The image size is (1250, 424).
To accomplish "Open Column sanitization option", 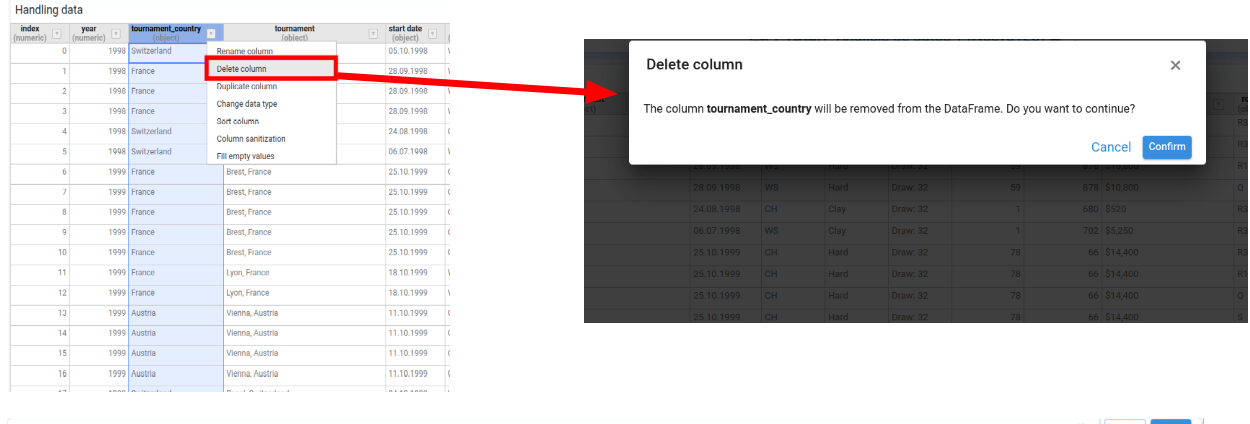I will (x=251, y=139).
